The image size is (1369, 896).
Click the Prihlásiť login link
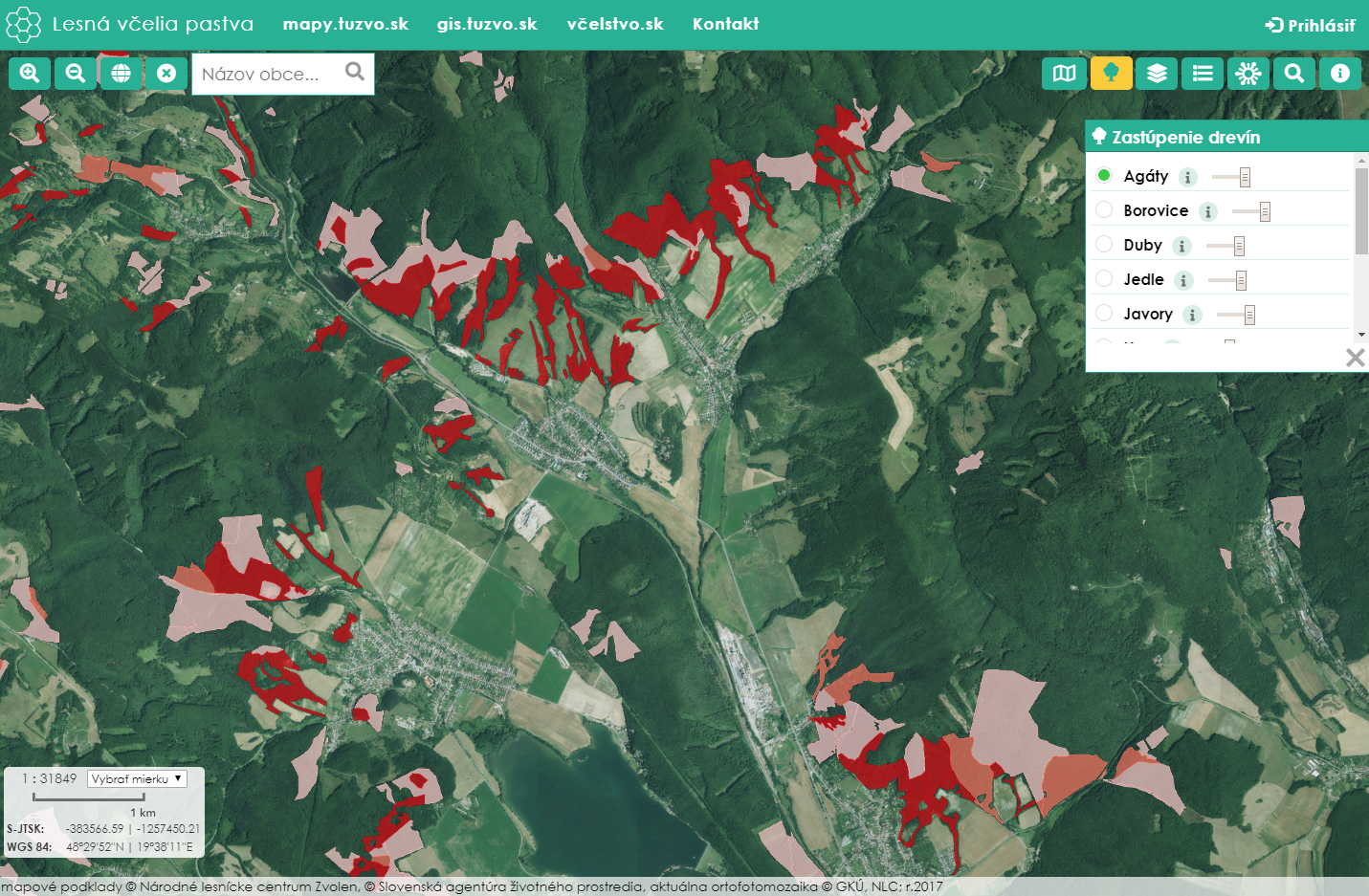(x=1310, y=25)
